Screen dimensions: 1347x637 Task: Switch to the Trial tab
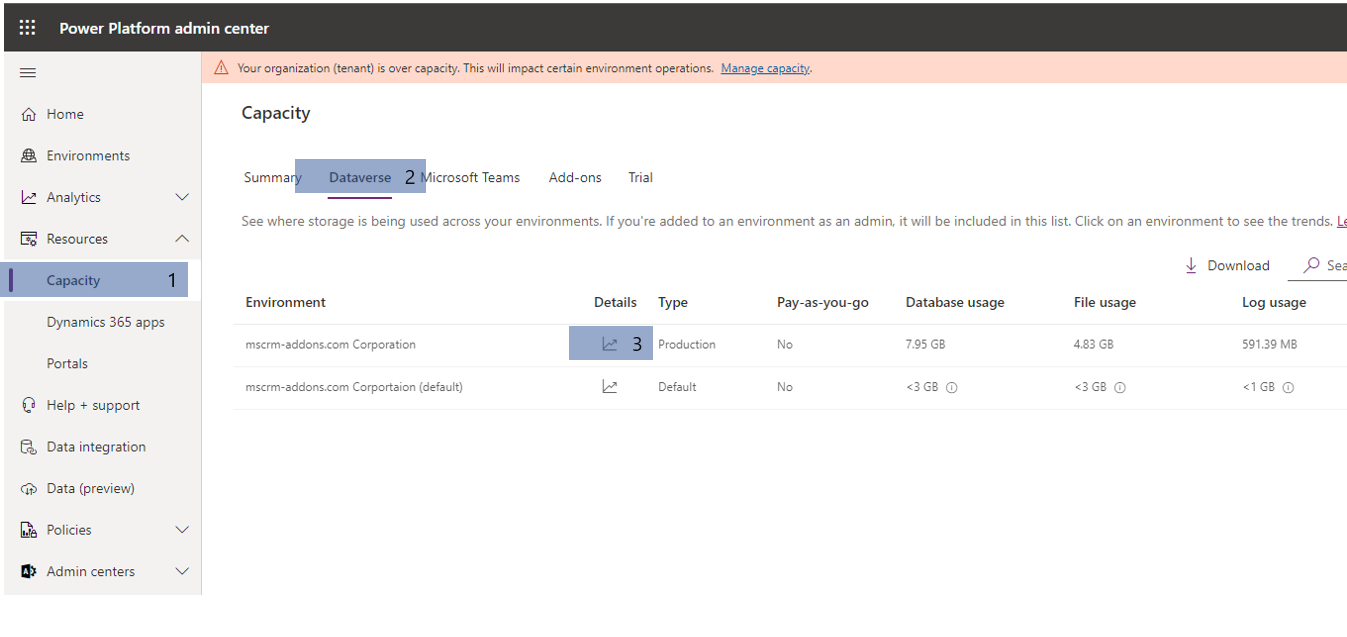[x=640, y=177]
